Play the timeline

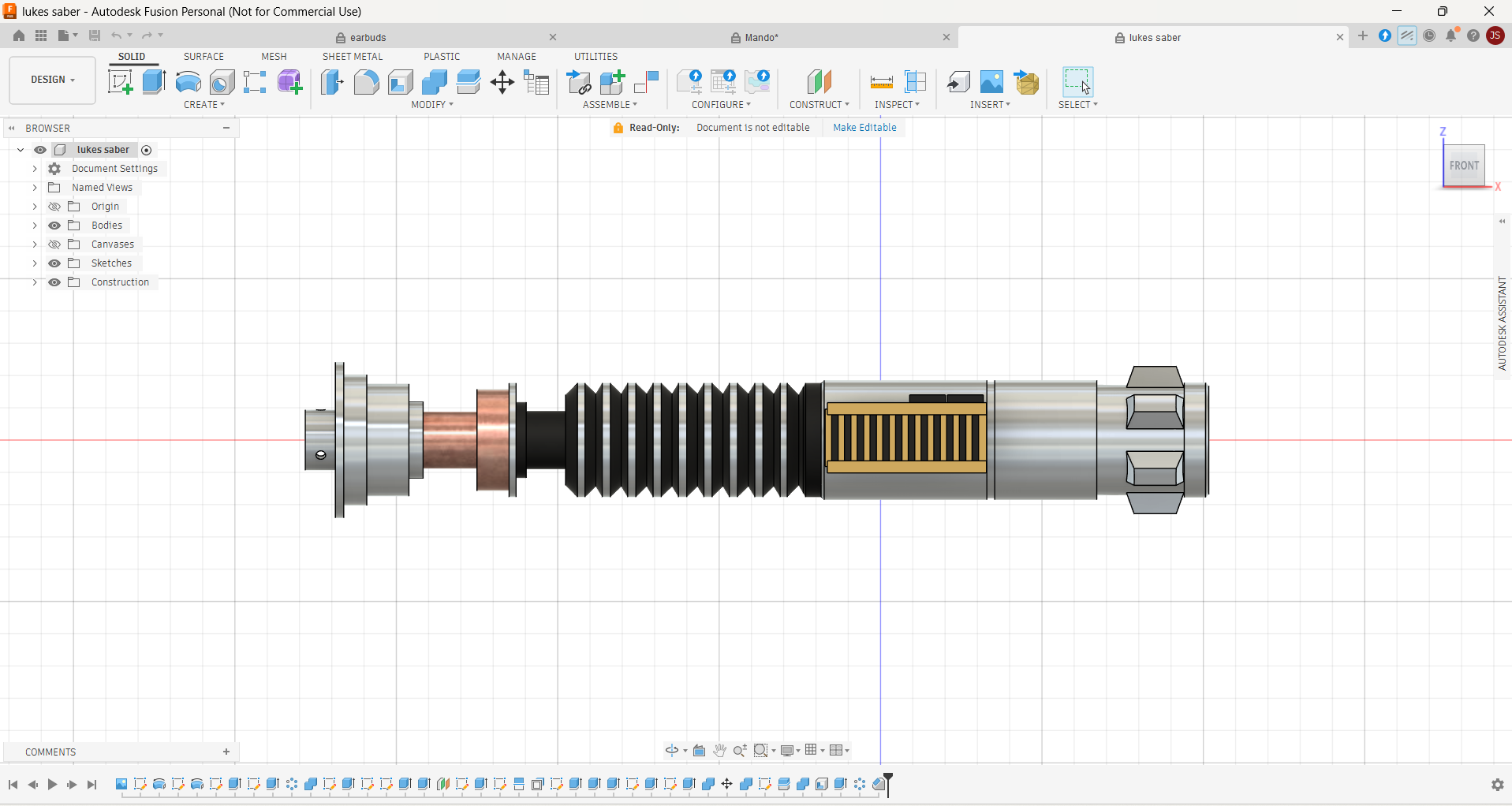click(x=52, y=785)
